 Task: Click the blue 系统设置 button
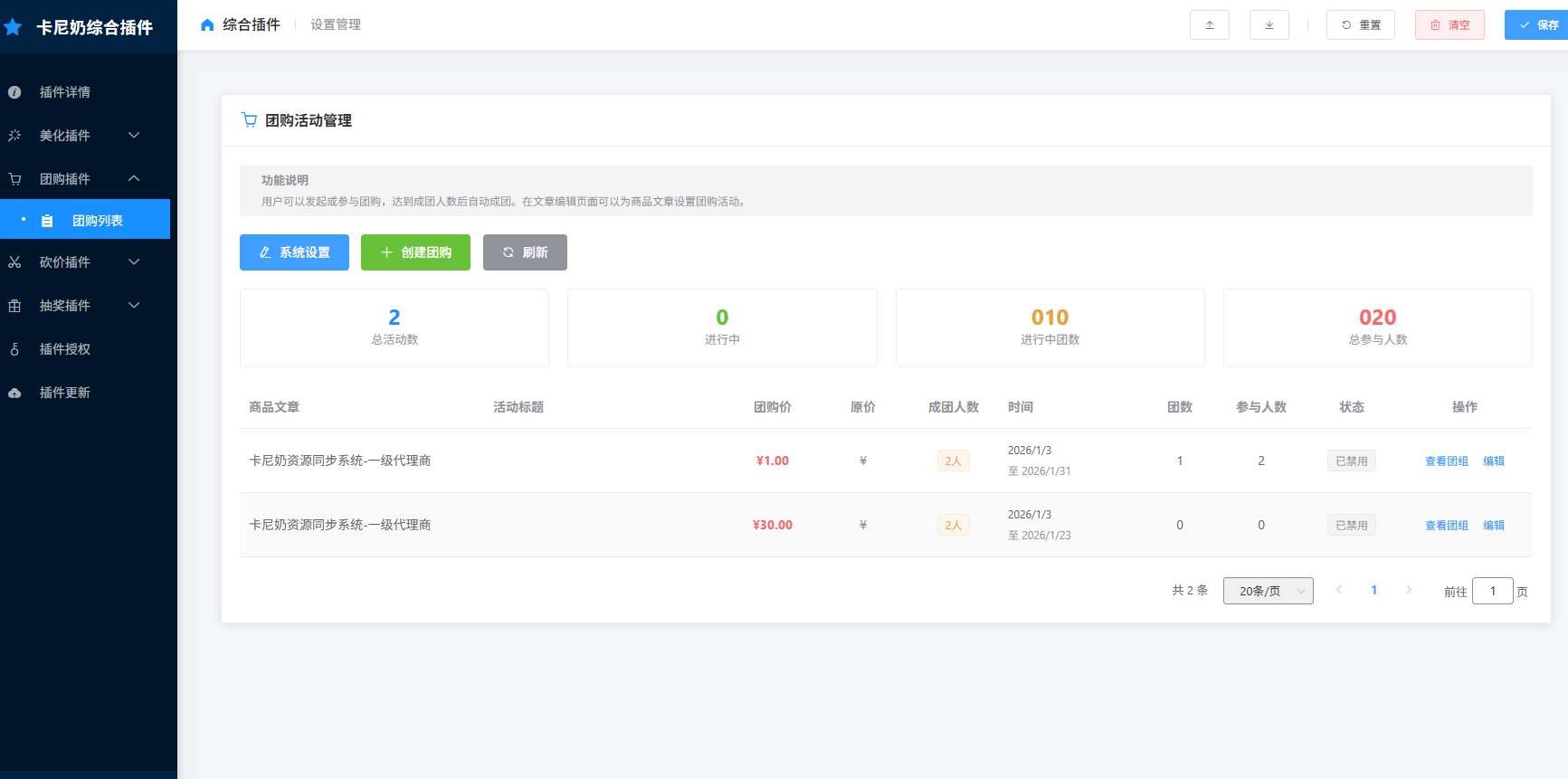(294, 252)
